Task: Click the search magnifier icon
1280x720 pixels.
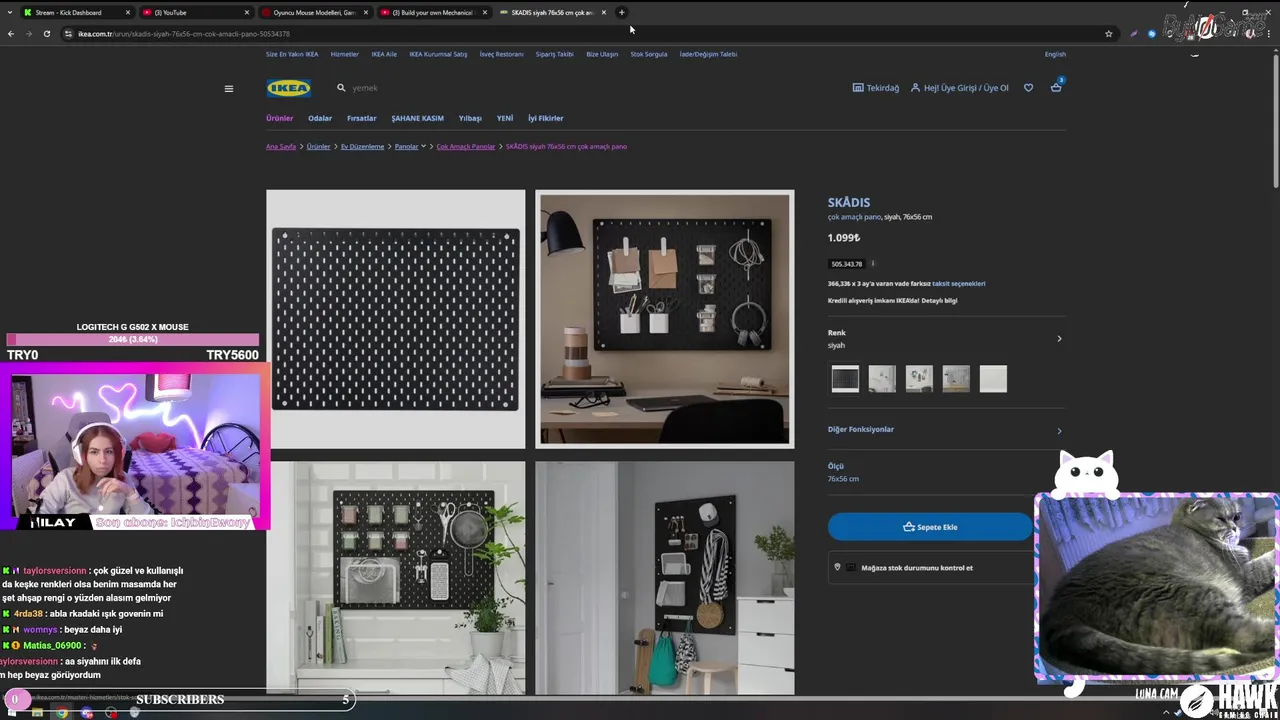Action: point(341,88)
